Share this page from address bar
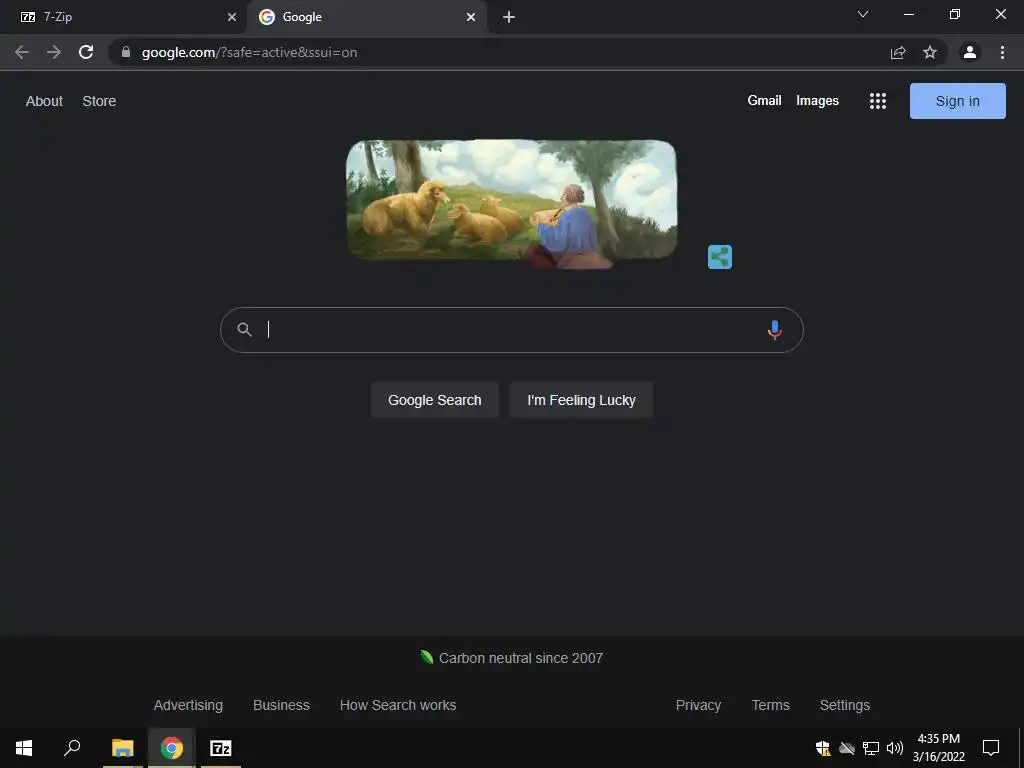 click(898, 52)
